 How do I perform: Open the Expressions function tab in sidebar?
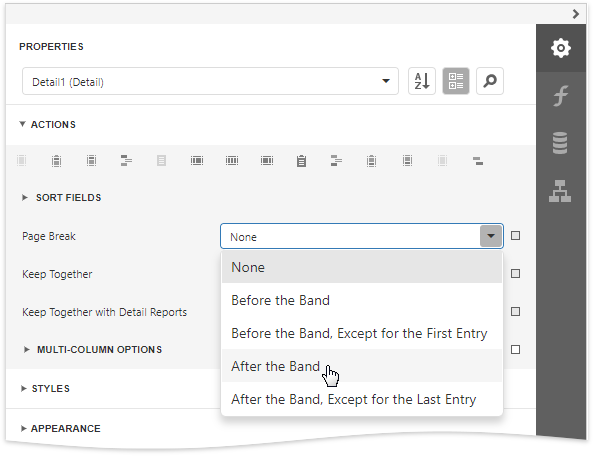click(x=560, y=95)
